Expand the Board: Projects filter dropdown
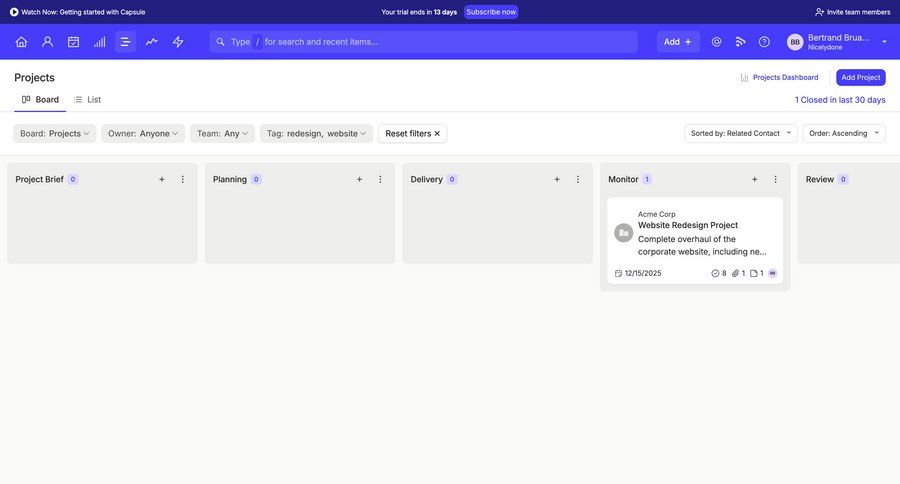The image size is (900, 484). pyautogui.click(x=55, y=133)
